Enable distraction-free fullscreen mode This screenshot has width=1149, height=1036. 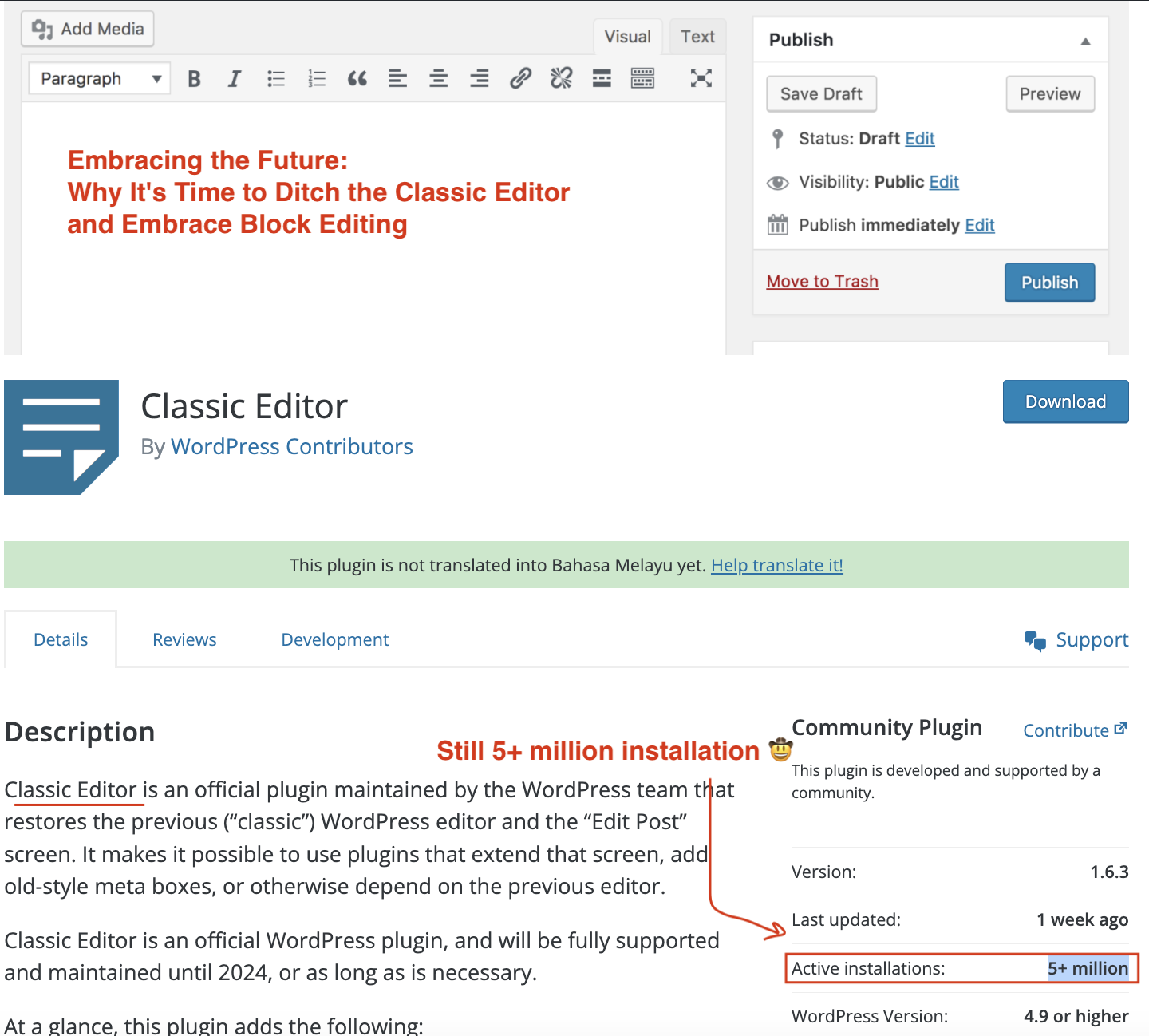click(x=701, y=78)
